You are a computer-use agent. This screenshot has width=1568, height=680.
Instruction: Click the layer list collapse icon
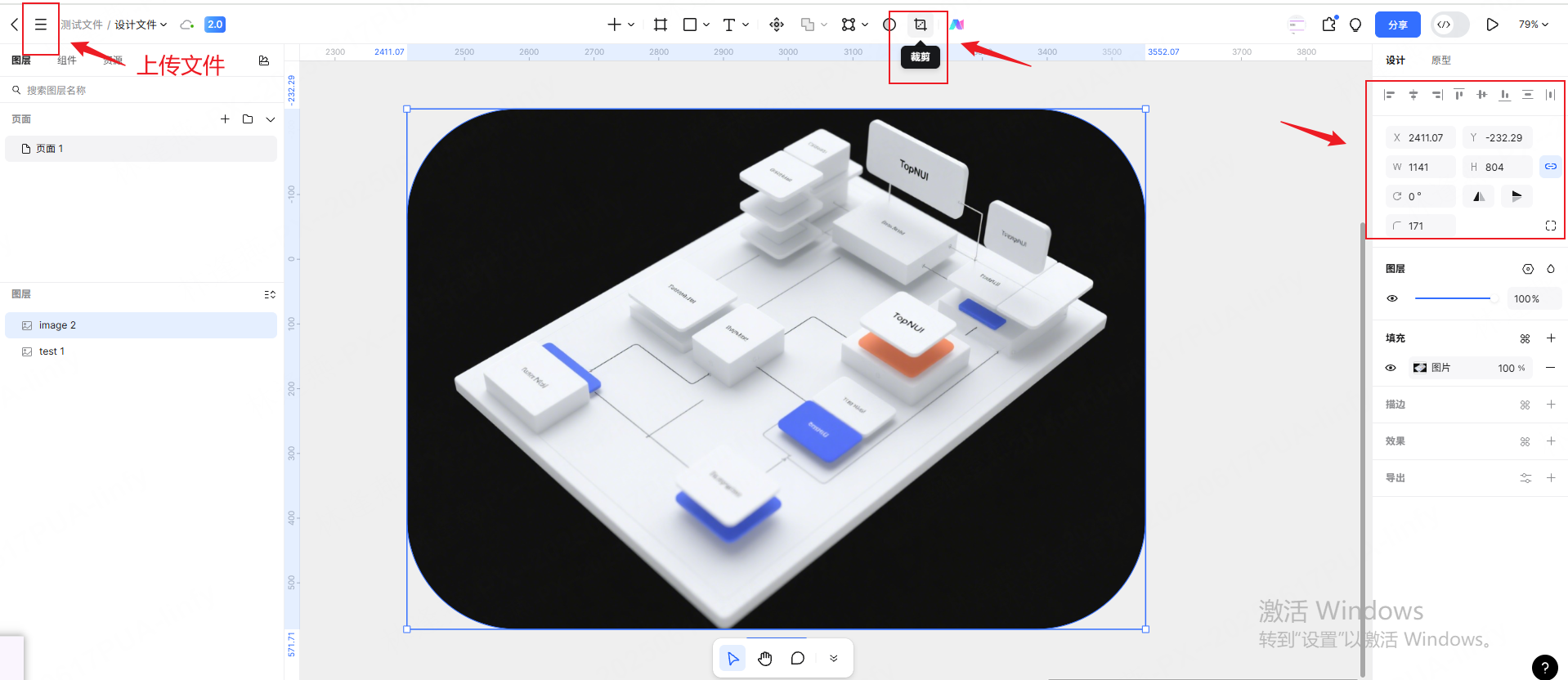270,294
